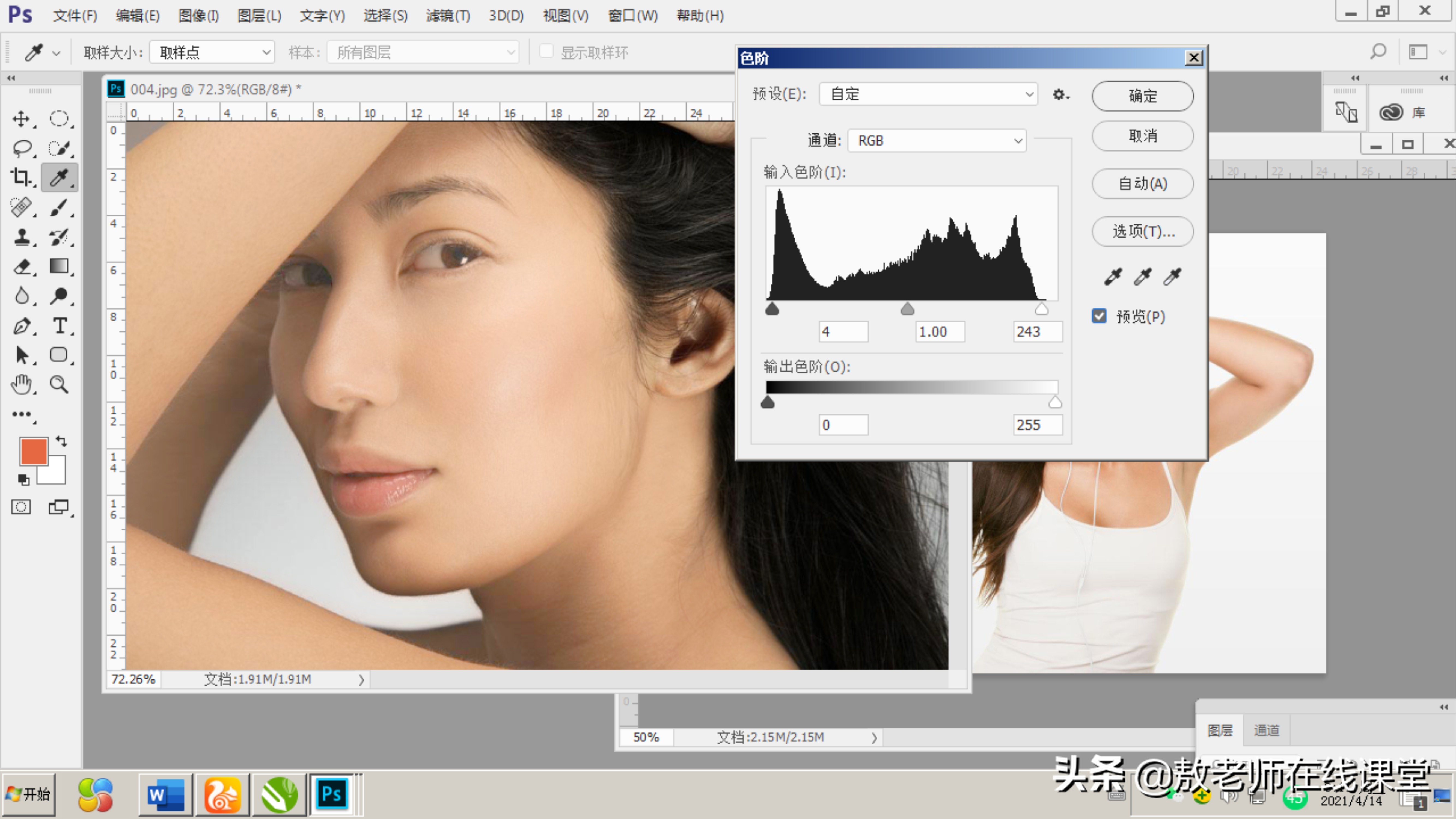Click the output highlight field 255
This screenshot has width=1456, height=819.
1038,425
